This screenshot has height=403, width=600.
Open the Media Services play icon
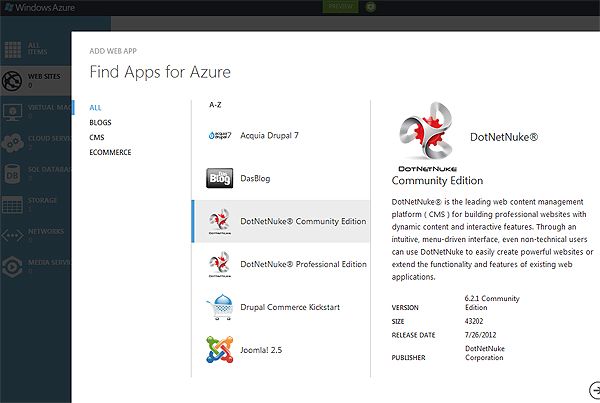(12, 266)
